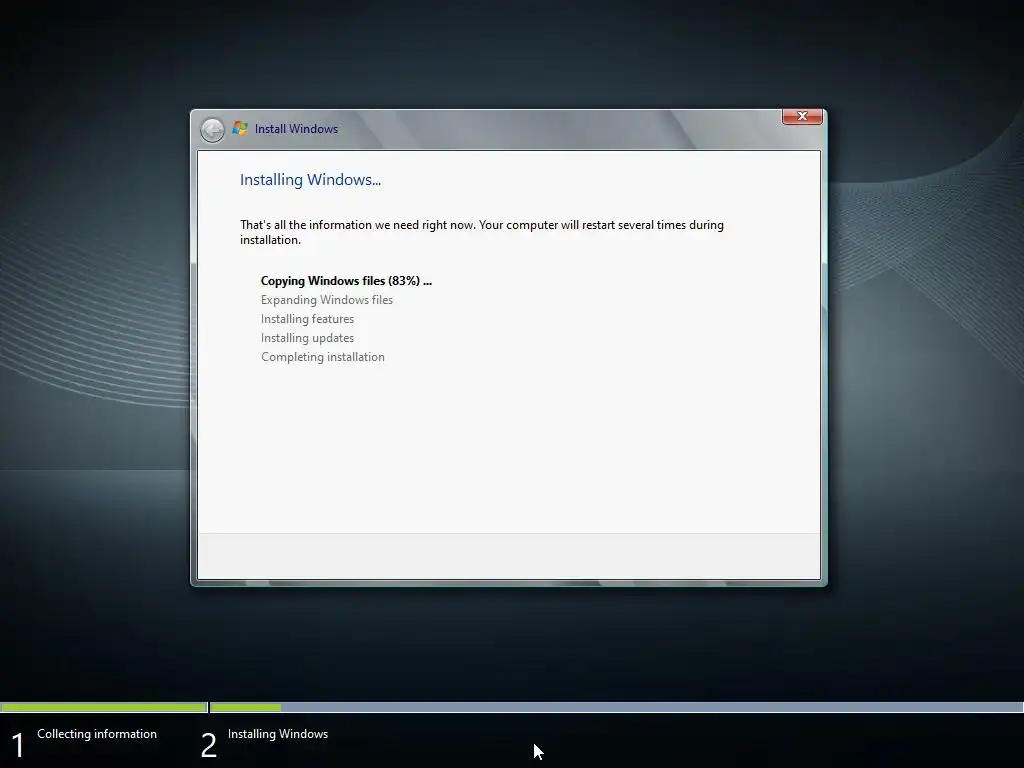Select the 'Installing updates' step

(307, 338)
